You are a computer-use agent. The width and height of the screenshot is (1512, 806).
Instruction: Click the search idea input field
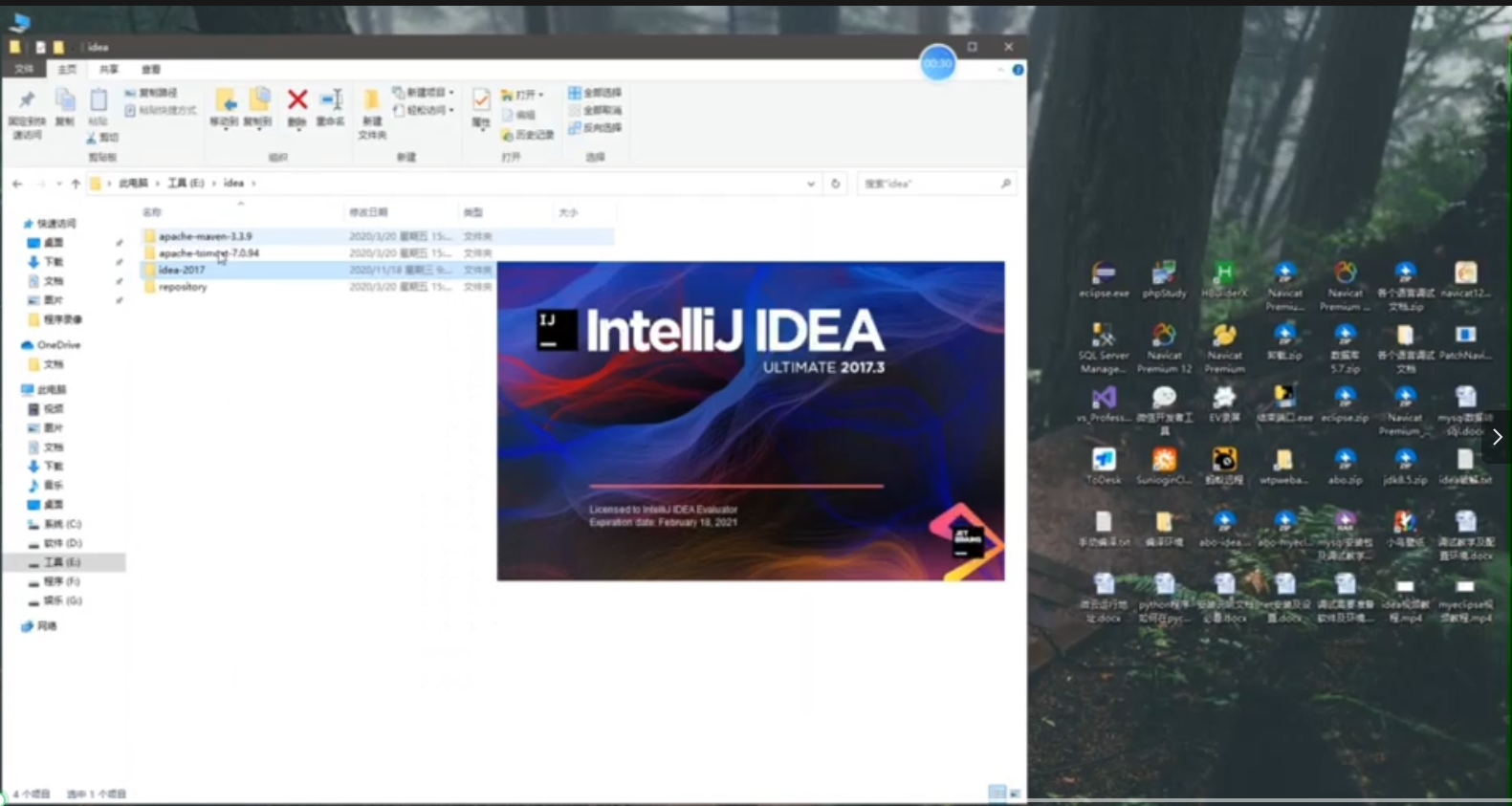point(936,184)
